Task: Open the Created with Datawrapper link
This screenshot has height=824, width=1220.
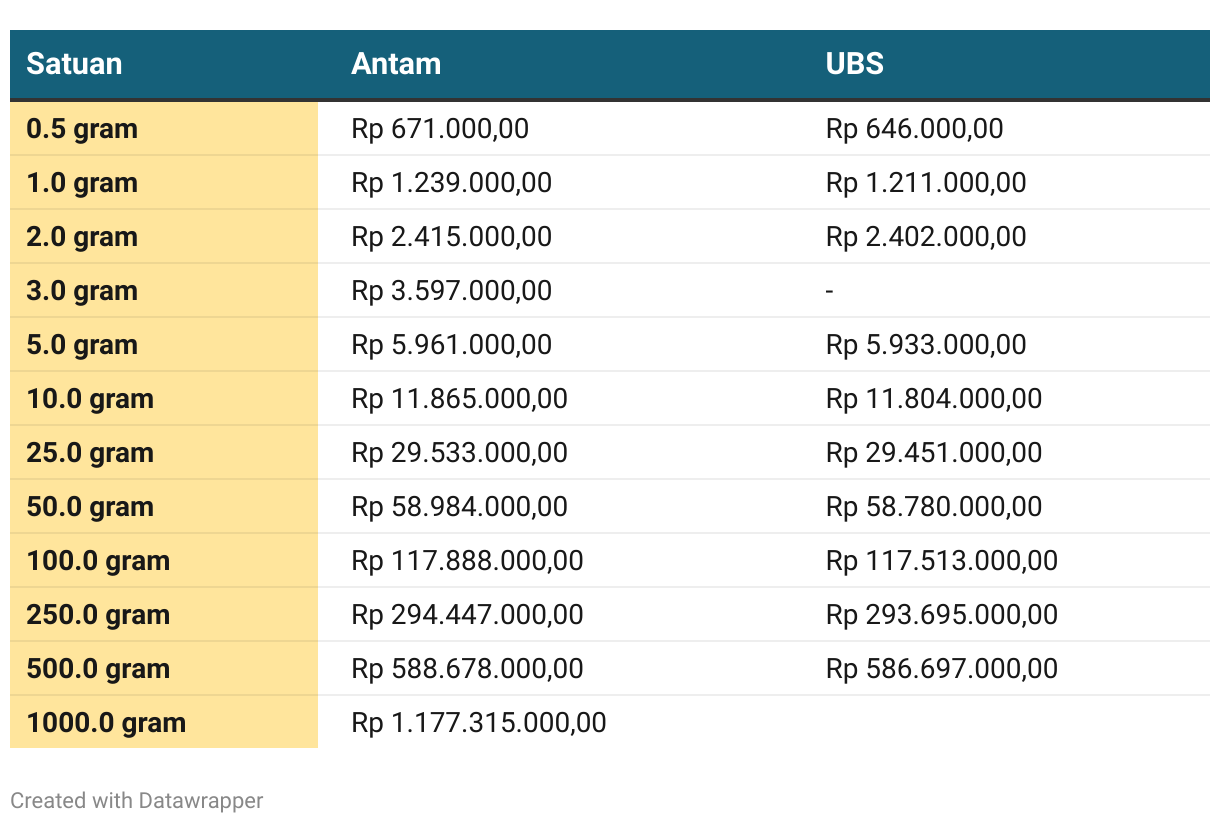Action: click(x=137, y=801)
